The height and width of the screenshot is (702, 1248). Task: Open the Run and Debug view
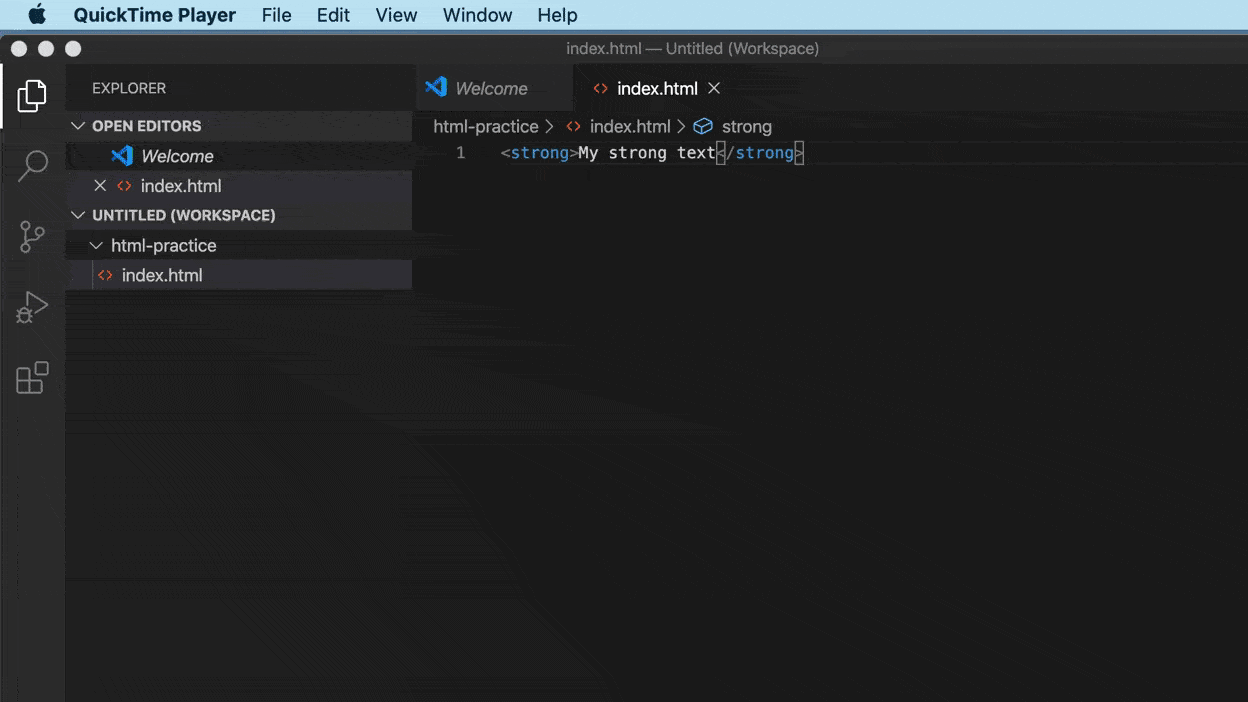(32, 307)
